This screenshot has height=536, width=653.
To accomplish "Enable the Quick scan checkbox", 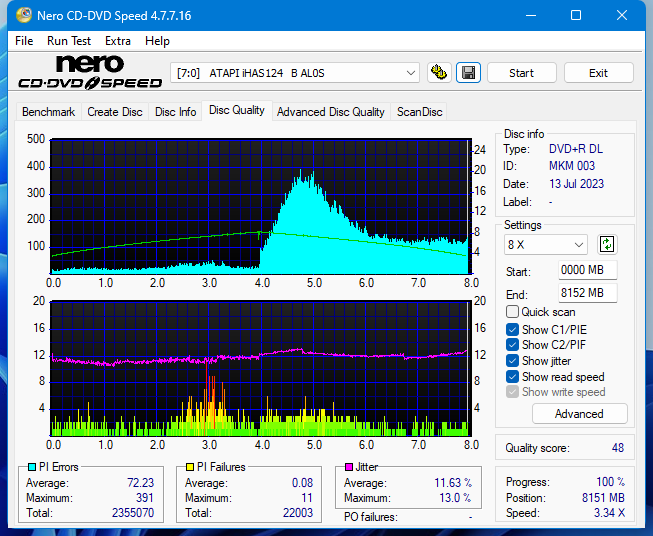I will (x=512, y=312).
